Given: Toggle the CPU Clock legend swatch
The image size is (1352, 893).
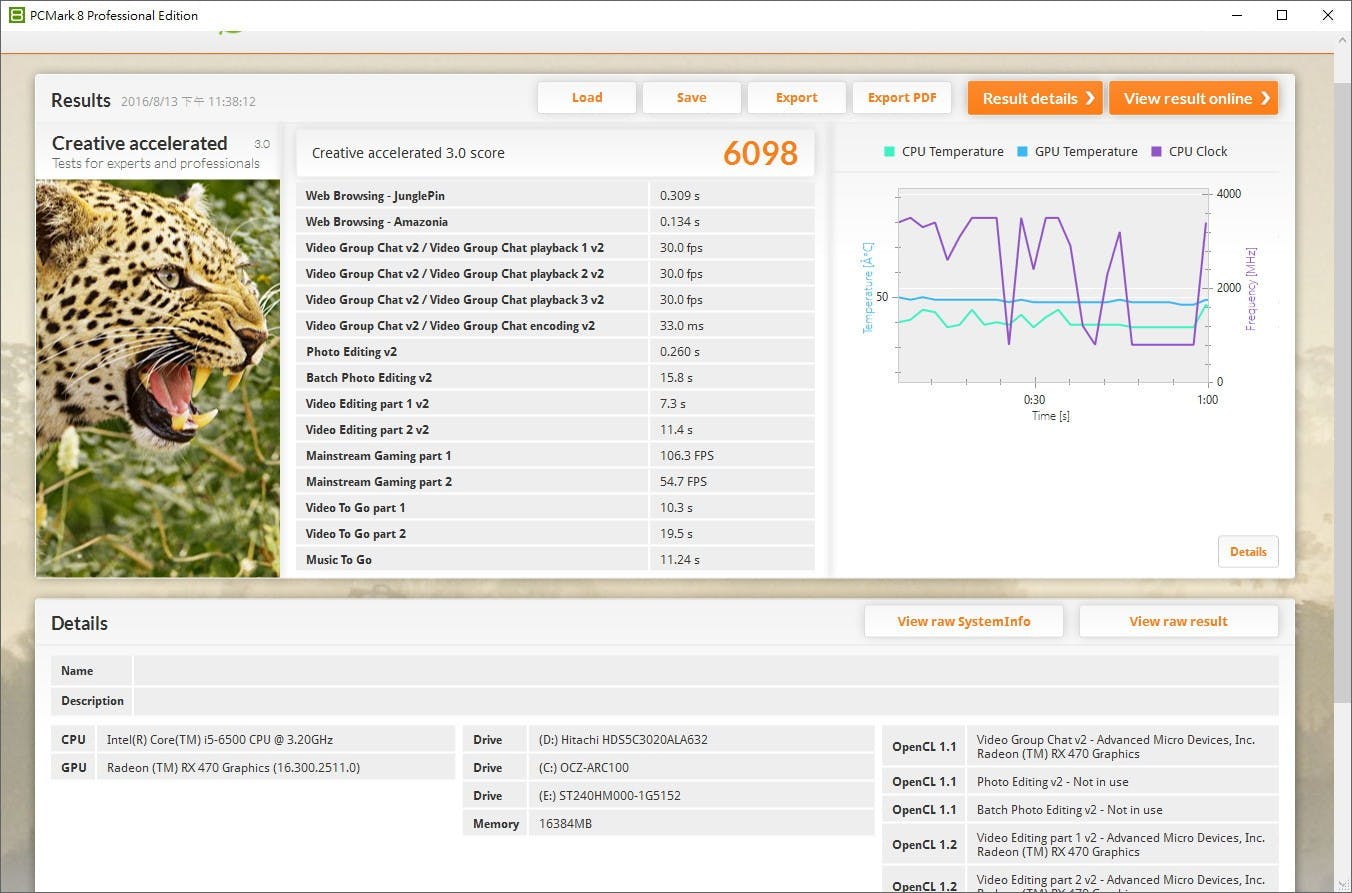Looking at the screenshot, I should [1156, 152].
